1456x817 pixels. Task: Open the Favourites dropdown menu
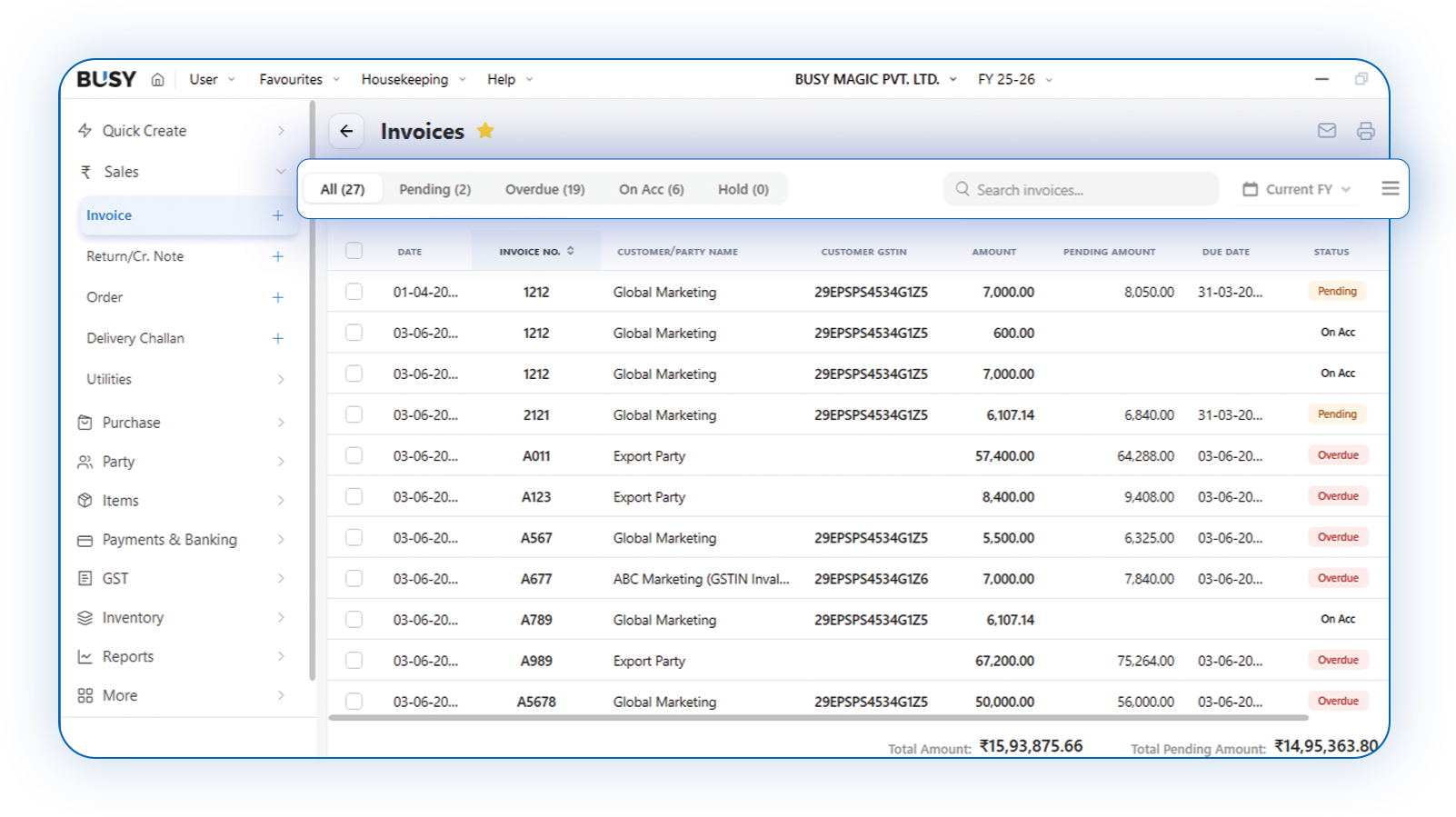pos(299,80)
